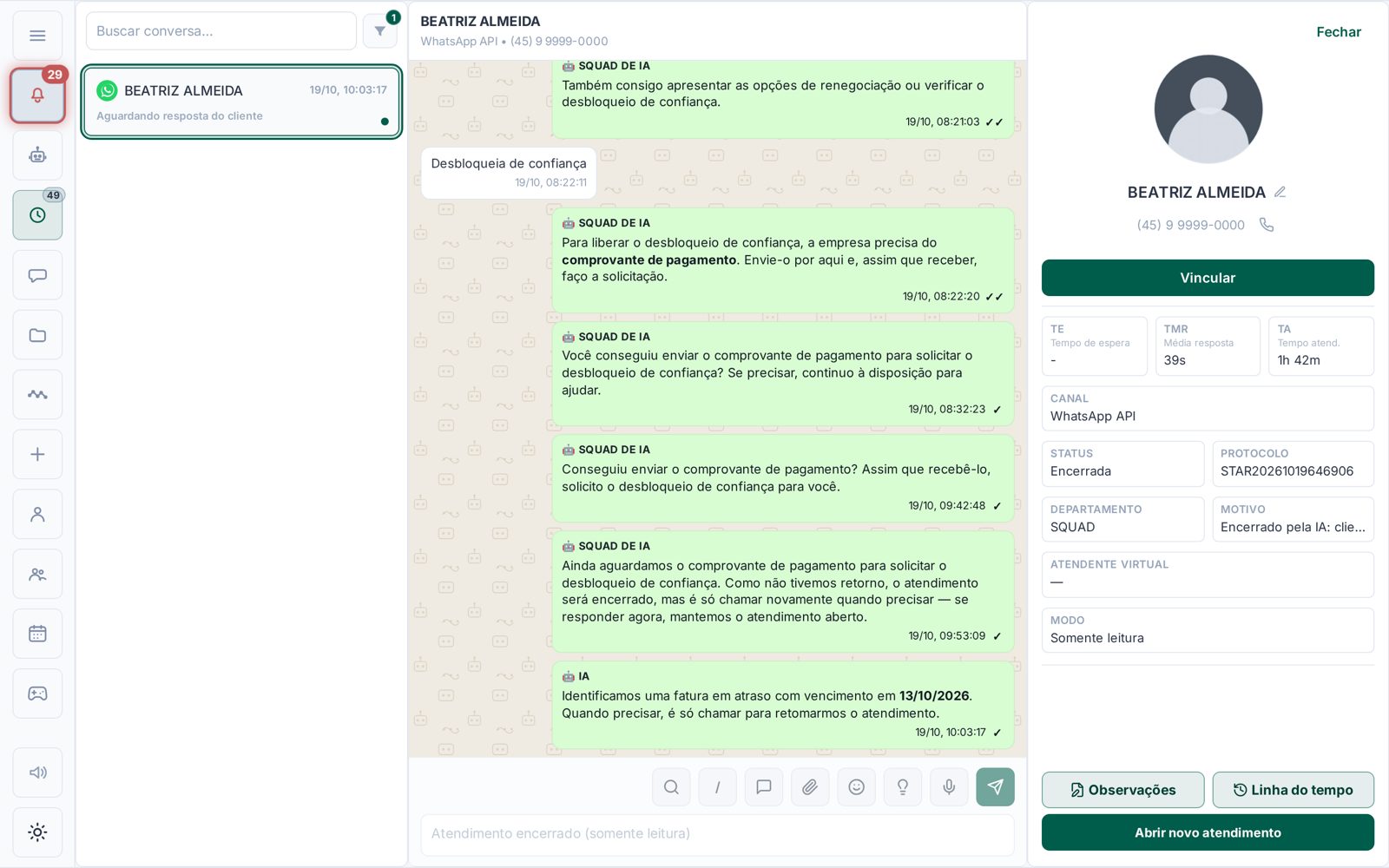The height and width of the screenshot is (868, 1389).
Task: Open the emoji picker smiley button
Action: (x=856, y=787)
